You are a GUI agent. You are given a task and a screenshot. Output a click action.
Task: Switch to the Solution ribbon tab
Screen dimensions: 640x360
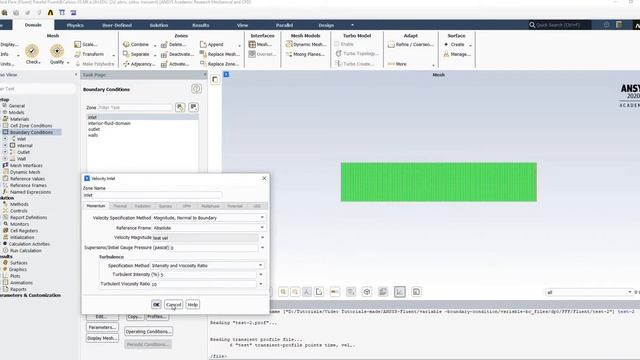point(159,25)
